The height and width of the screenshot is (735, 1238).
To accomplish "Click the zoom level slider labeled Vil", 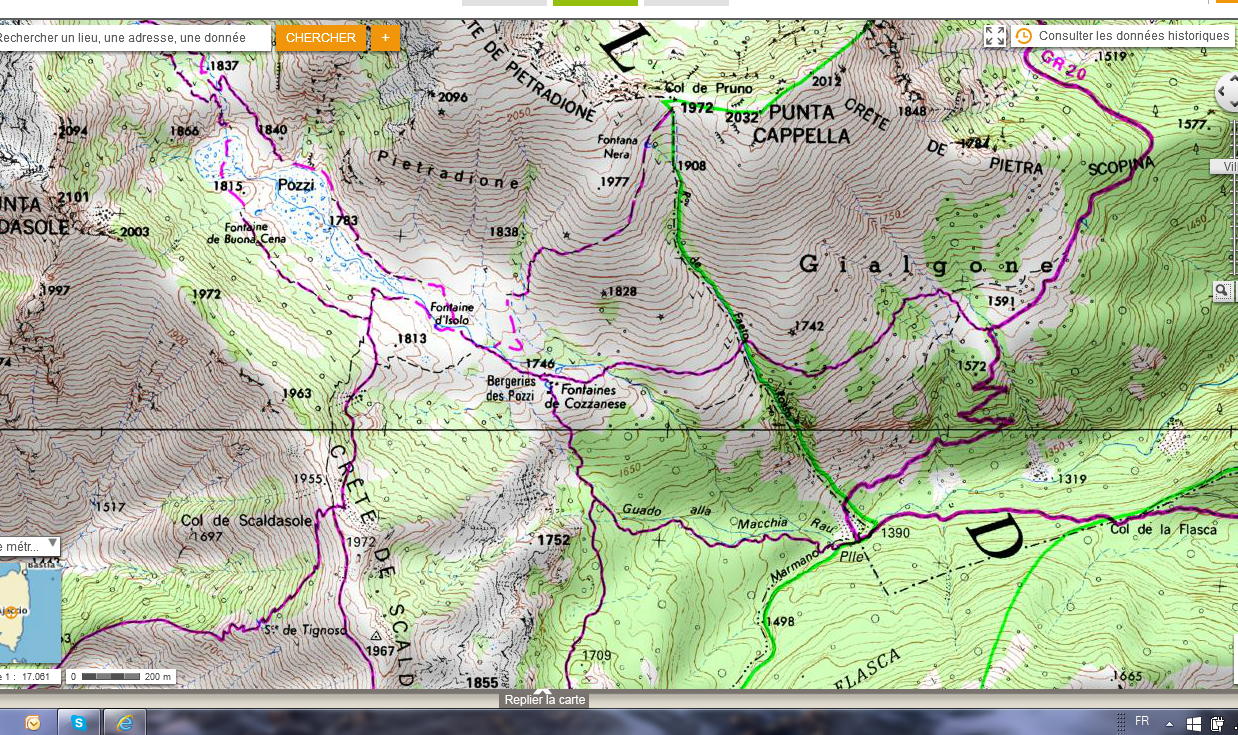I will click(1224, 167).
